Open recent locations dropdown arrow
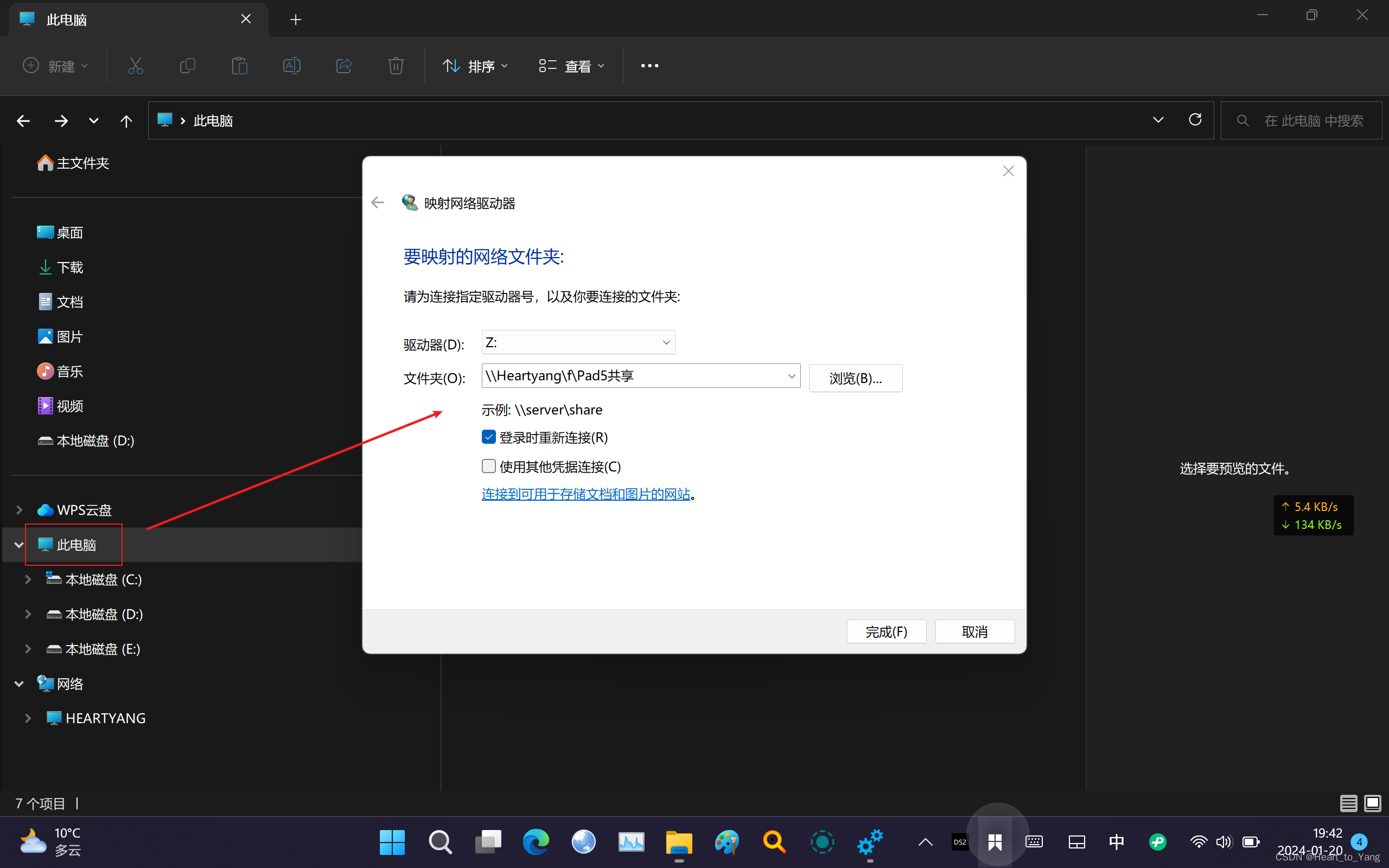The height and width of the screenshot is (868, 1389). pos(93,120)
